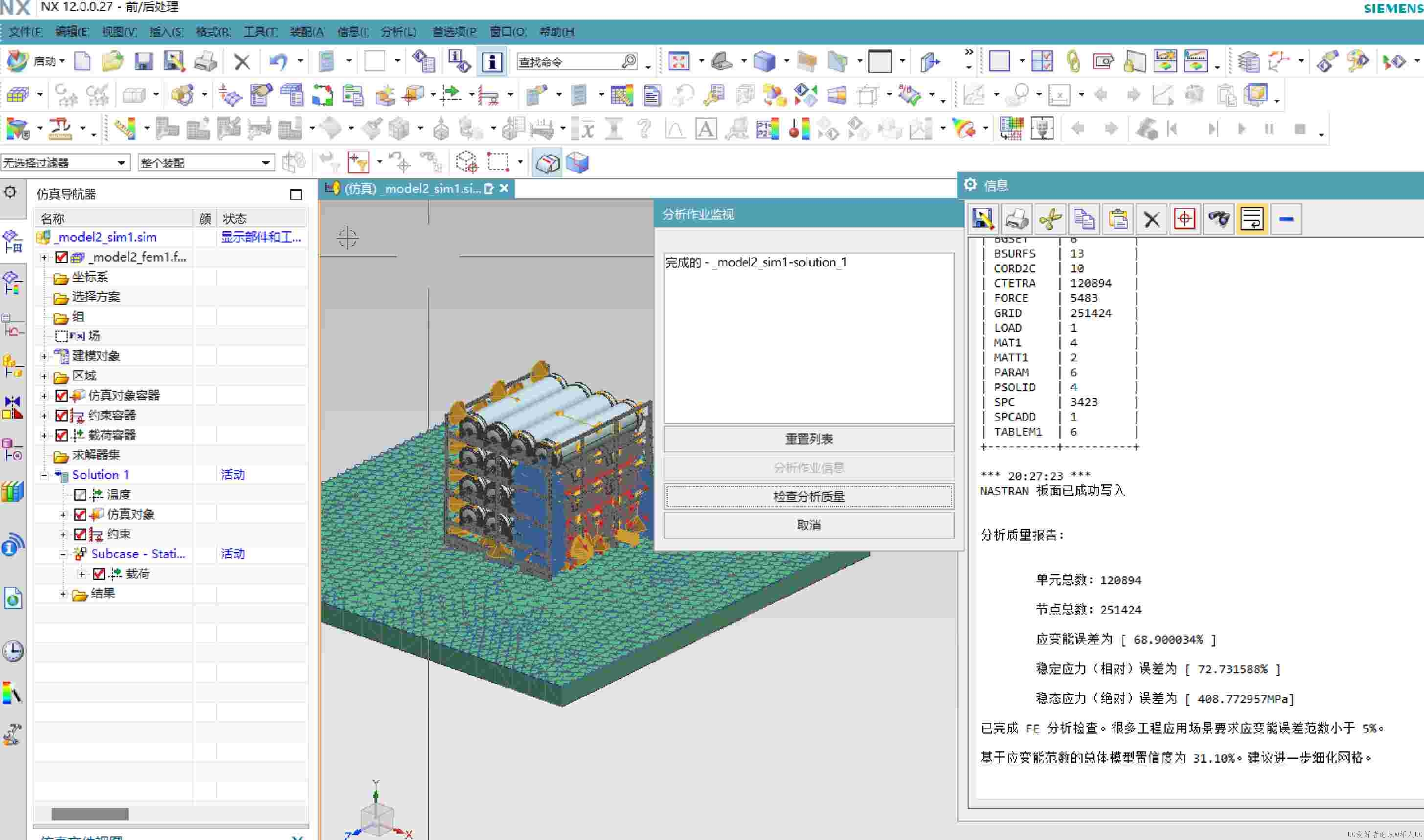Click the delete X icon in the Information window

pos(1151,219)
